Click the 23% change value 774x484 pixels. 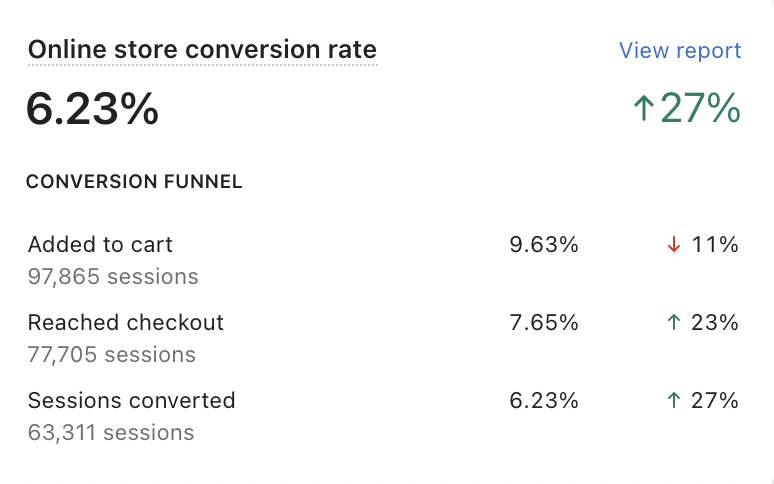click(x=715, y=322)
